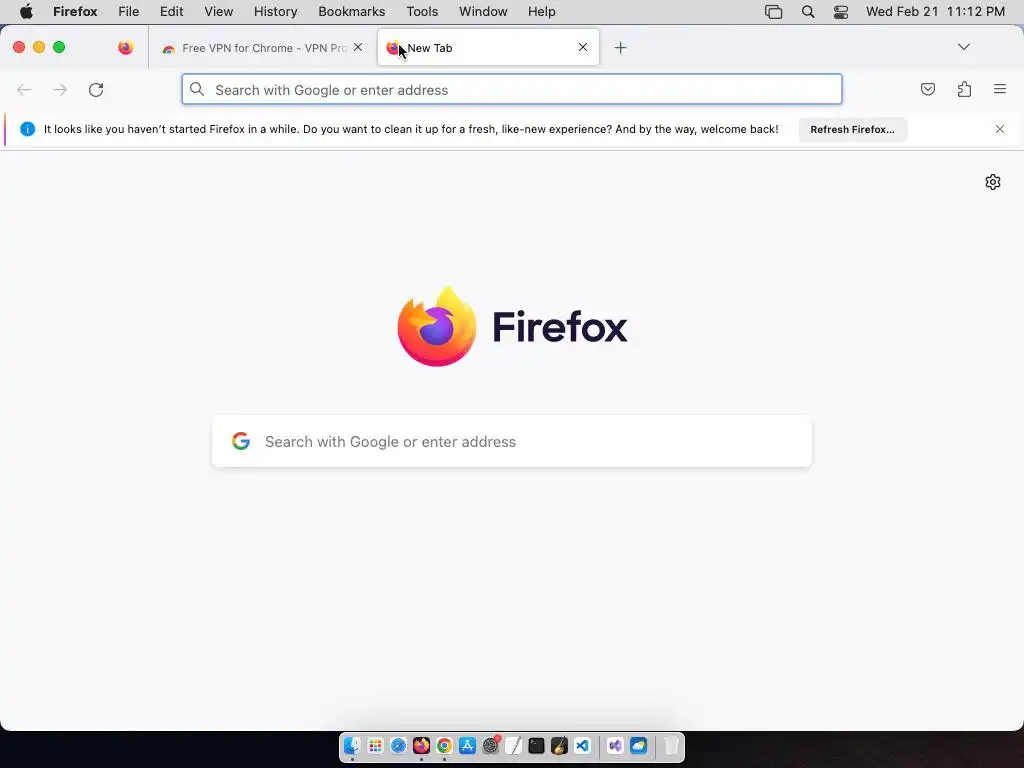Open System Settings from the Dock
1024x768 pixels.
click(490, 746)
